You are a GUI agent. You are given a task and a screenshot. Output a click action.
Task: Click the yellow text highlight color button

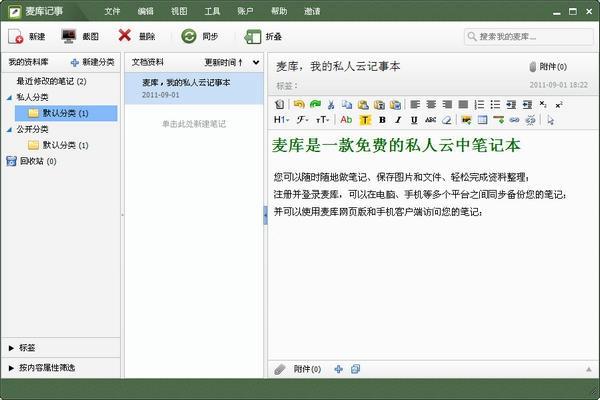364,120
